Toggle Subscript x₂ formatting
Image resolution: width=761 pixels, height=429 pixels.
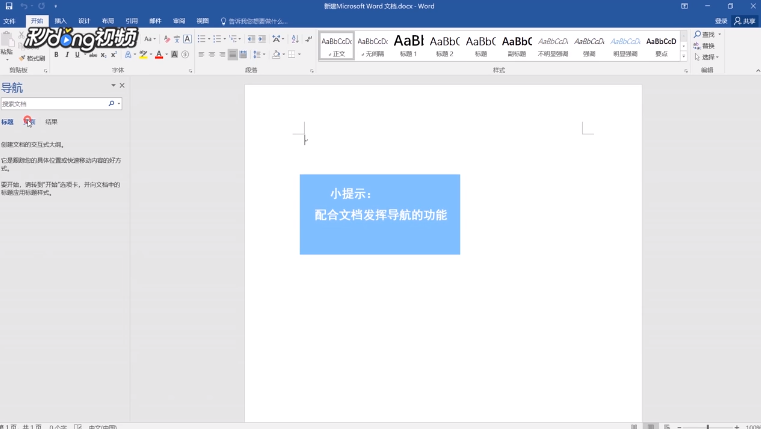point(103,55)
